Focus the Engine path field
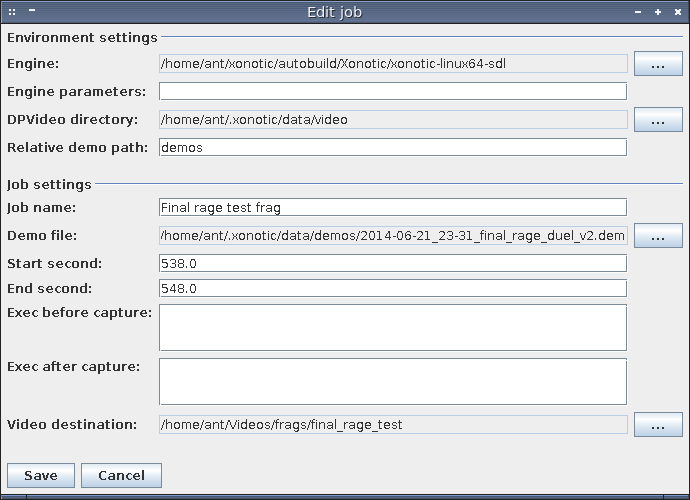The height and width of the screenshot is (500, 690). click(392, 64)
